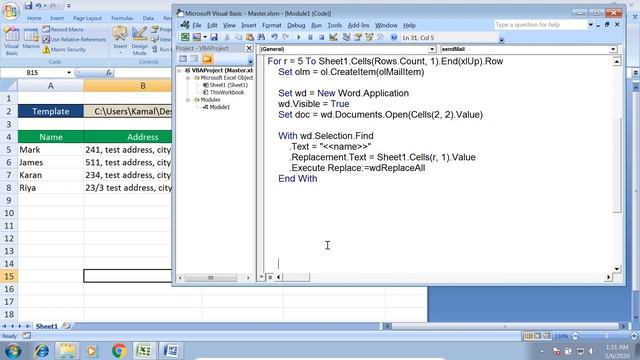The width and height of the screenshot is (640, 360).
Task: Click the View Microsoft Excel icon in VBA toolbar
Action: (185, 37)
